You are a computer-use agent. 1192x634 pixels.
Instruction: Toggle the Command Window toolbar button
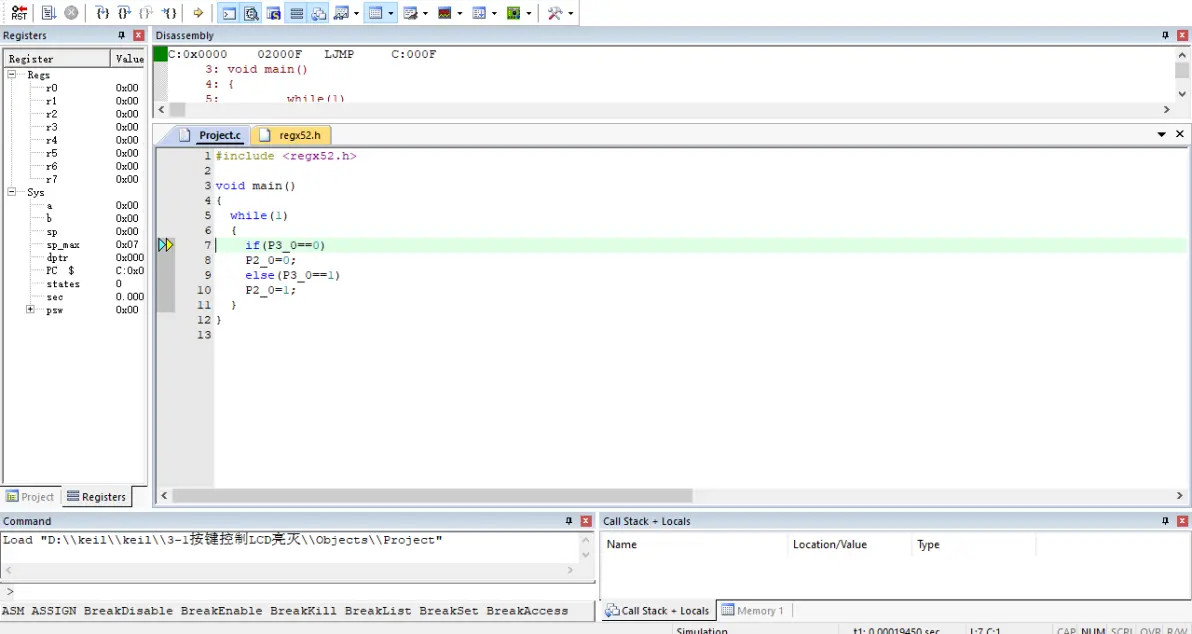click(x=229, y=13)
